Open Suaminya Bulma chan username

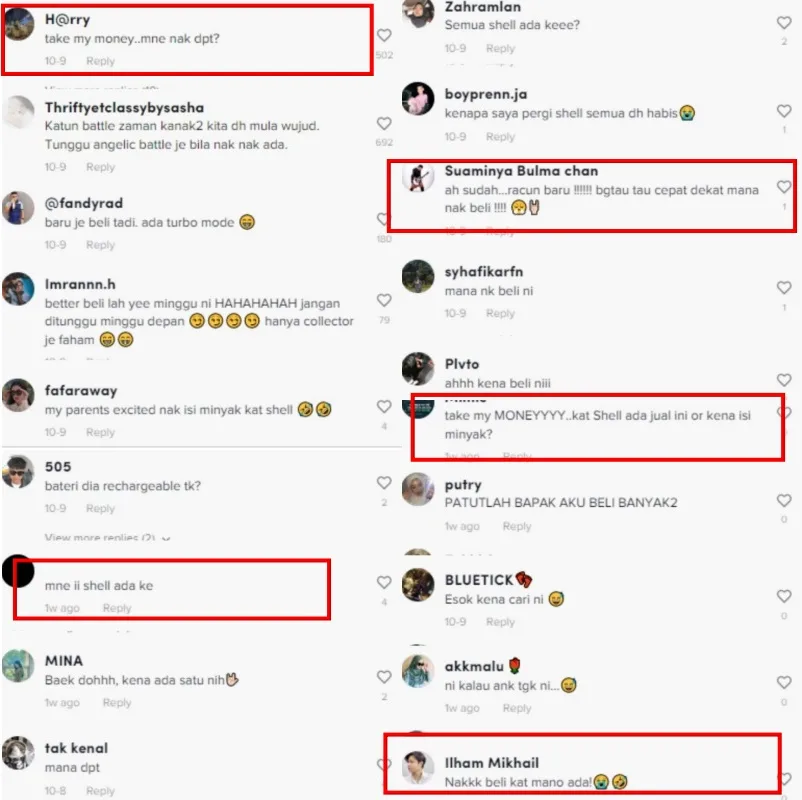coord(521,171)
